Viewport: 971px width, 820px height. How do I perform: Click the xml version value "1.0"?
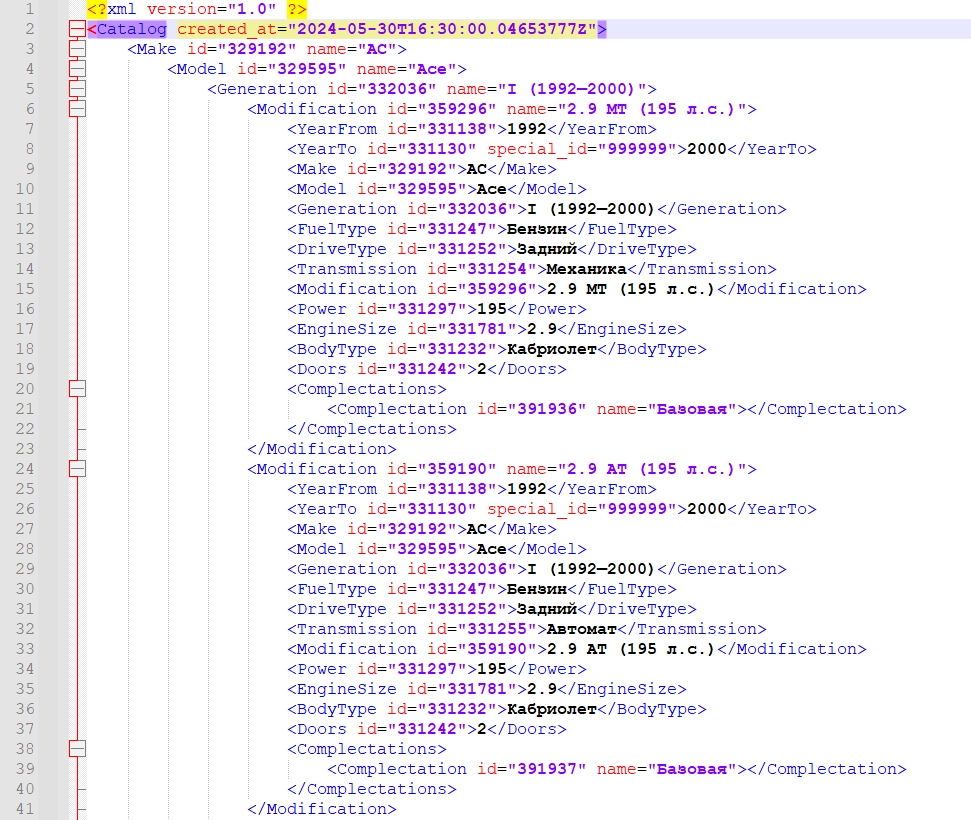click(252, 9)
